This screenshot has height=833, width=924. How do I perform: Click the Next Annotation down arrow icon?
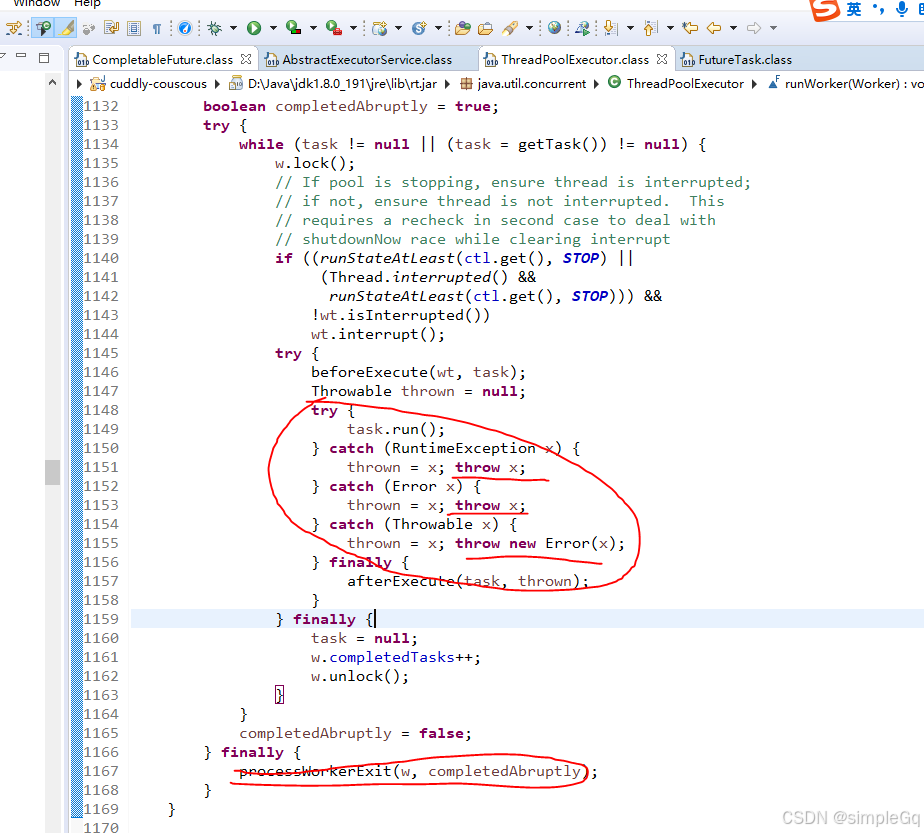click(611, 28)
